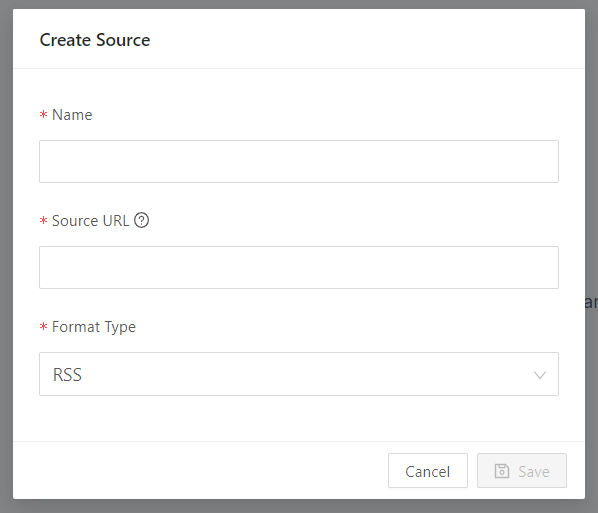Click the Create Source dialog title
The image size is (598, 513).
(x=95, y=40)
